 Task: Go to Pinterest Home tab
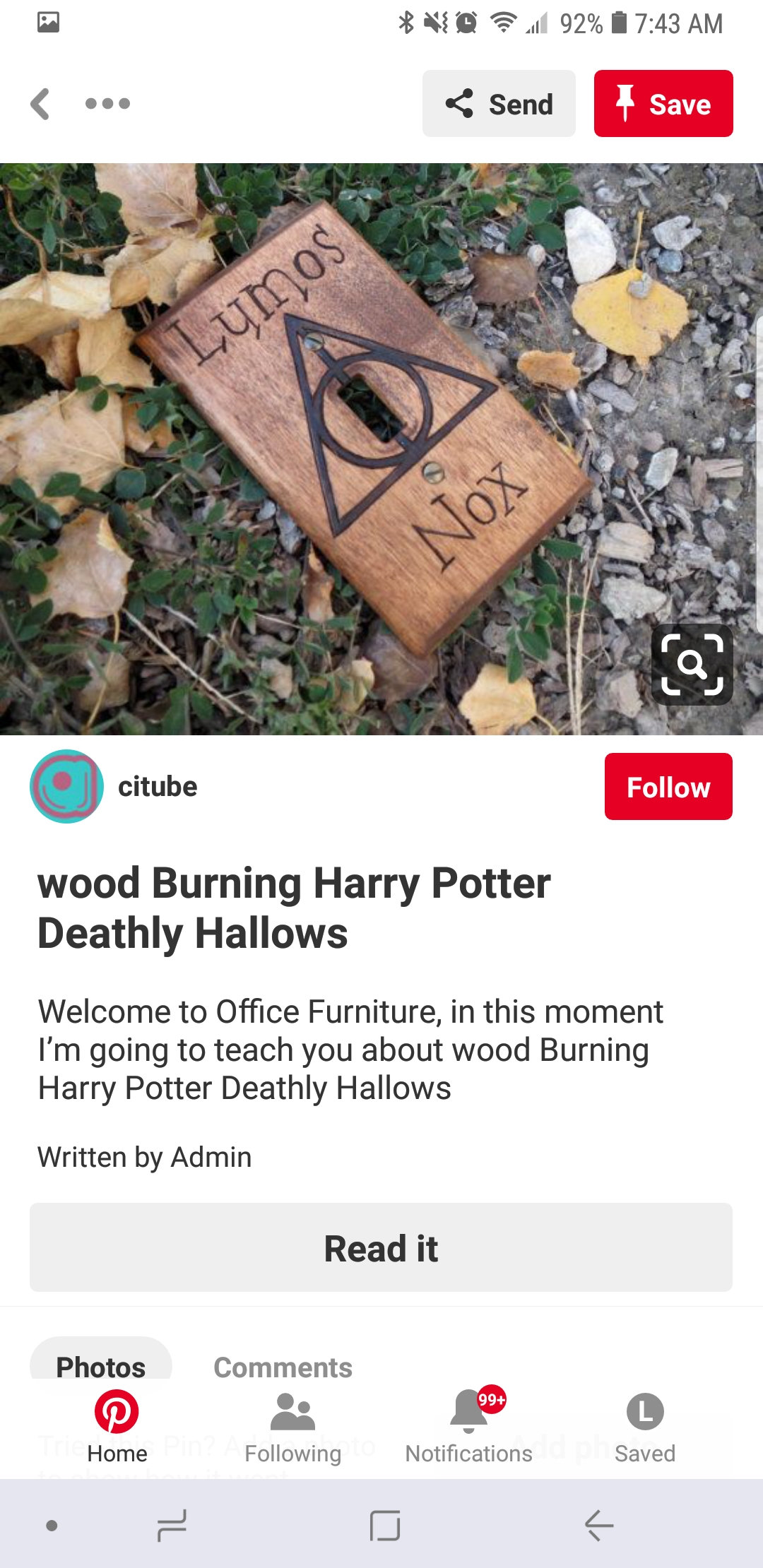click(117, 1427)
